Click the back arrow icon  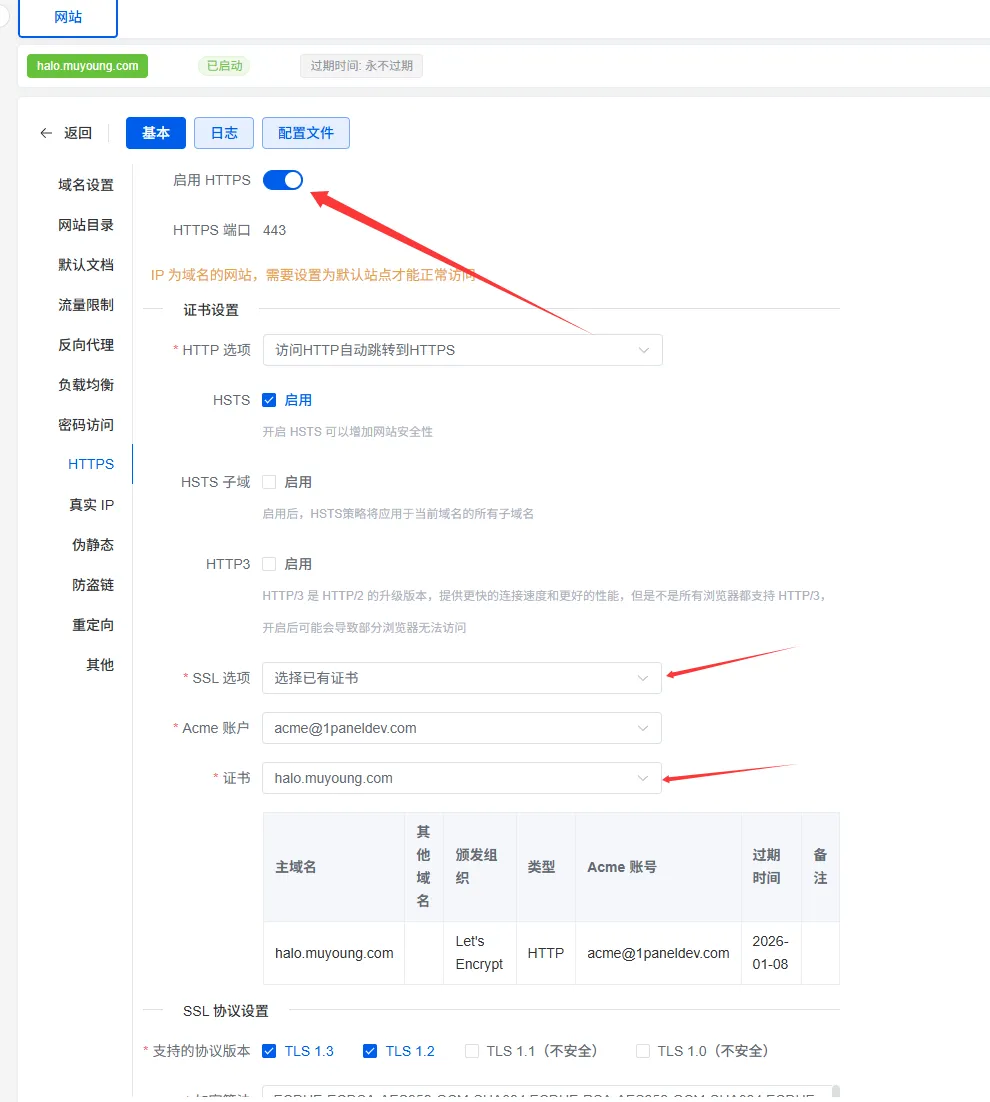46,133
